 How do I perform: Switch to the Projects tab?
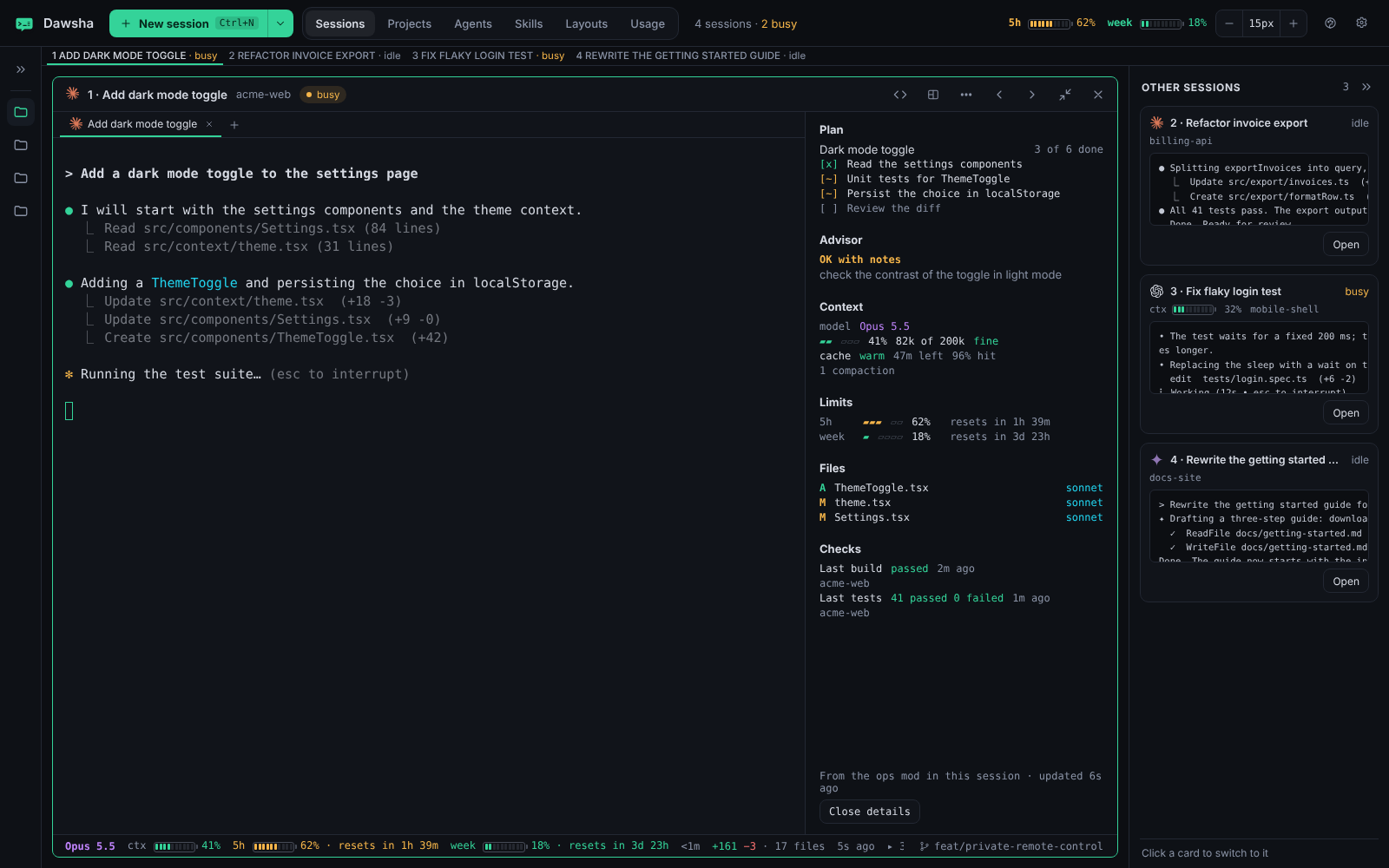409,23
